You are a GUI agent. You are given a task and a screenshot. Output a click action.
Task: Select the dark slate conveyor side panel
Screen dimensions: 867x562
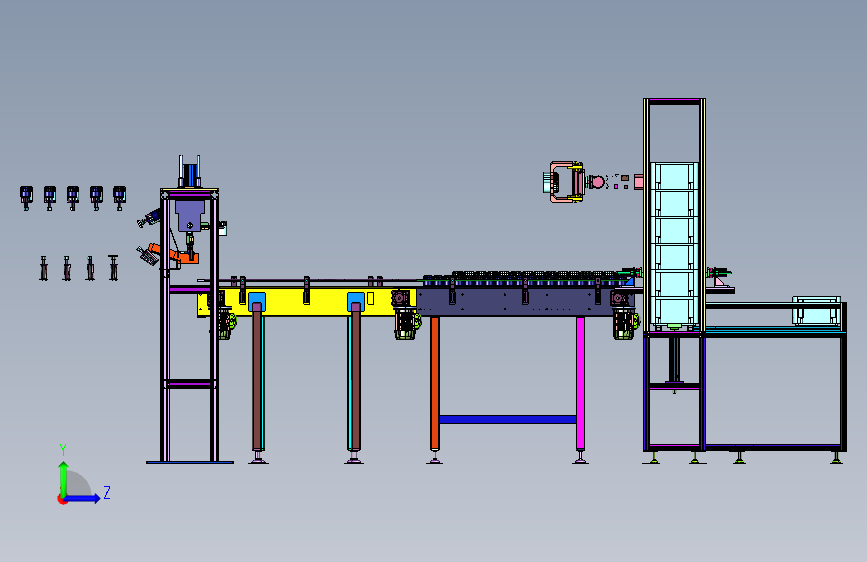525,301
